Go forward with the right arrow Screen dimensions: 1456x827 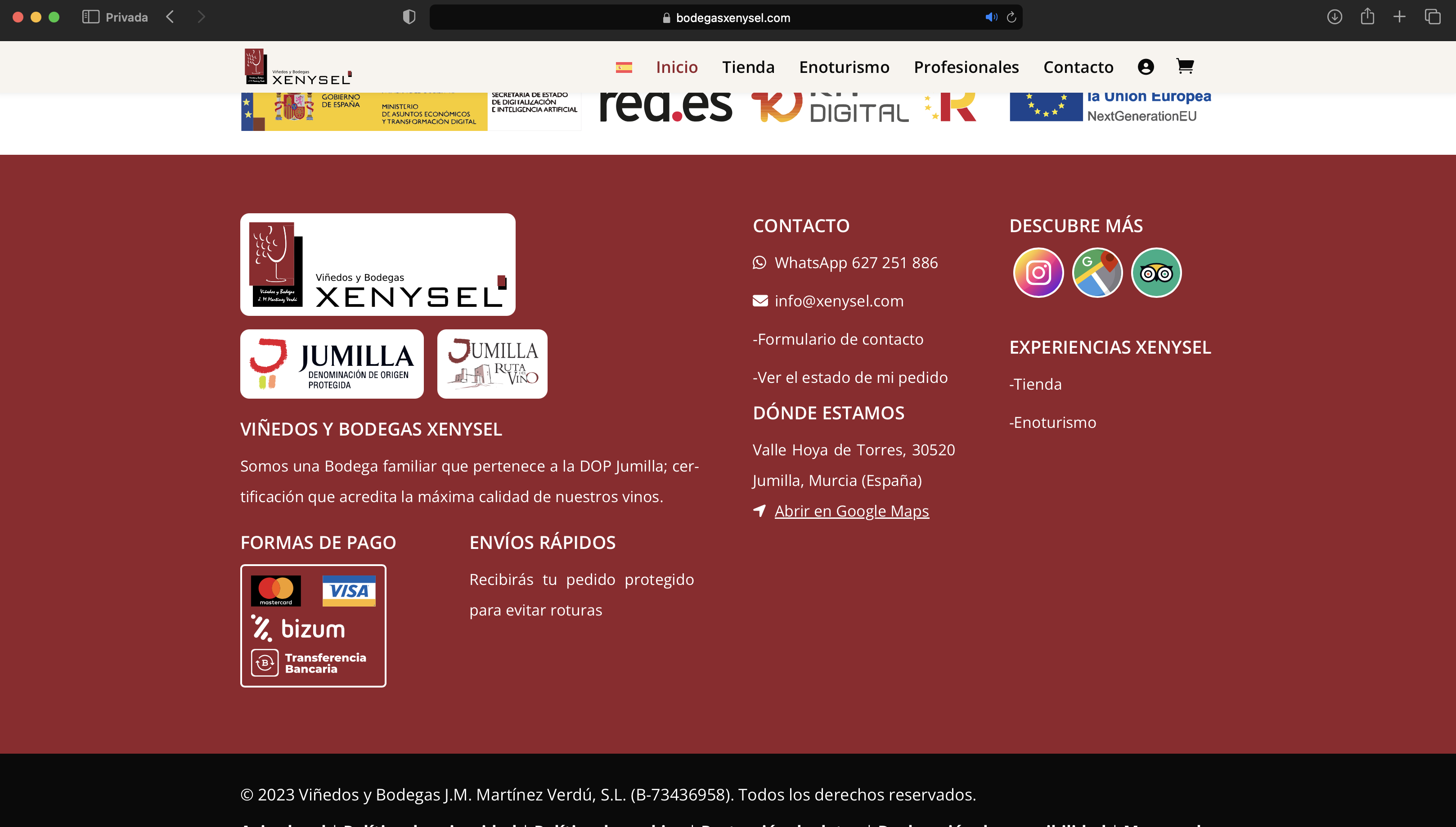coord(201,17)
